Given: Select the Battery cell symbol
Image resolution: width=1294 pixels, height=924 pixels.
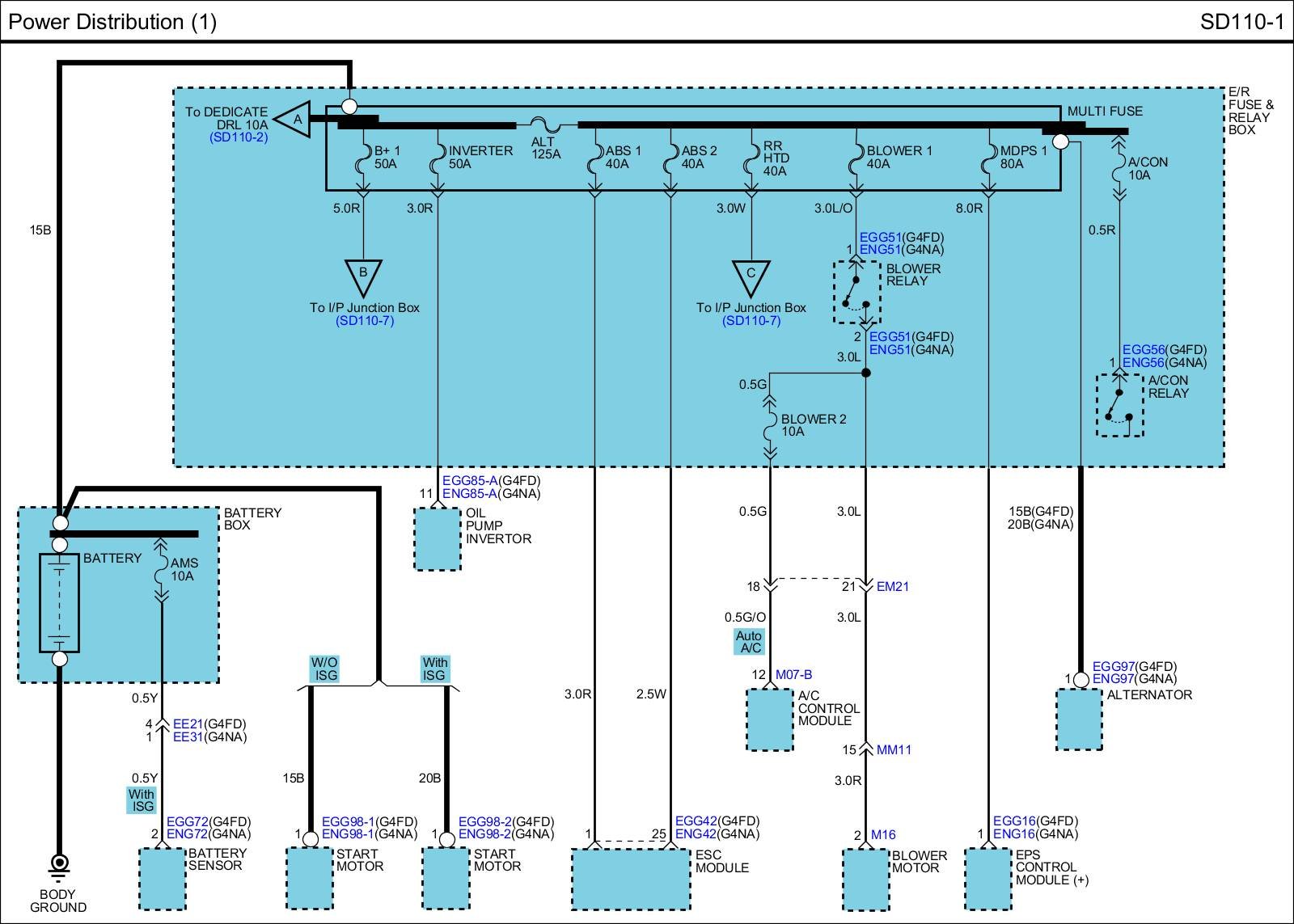Looking at the screenshot, I should (60, 603).
